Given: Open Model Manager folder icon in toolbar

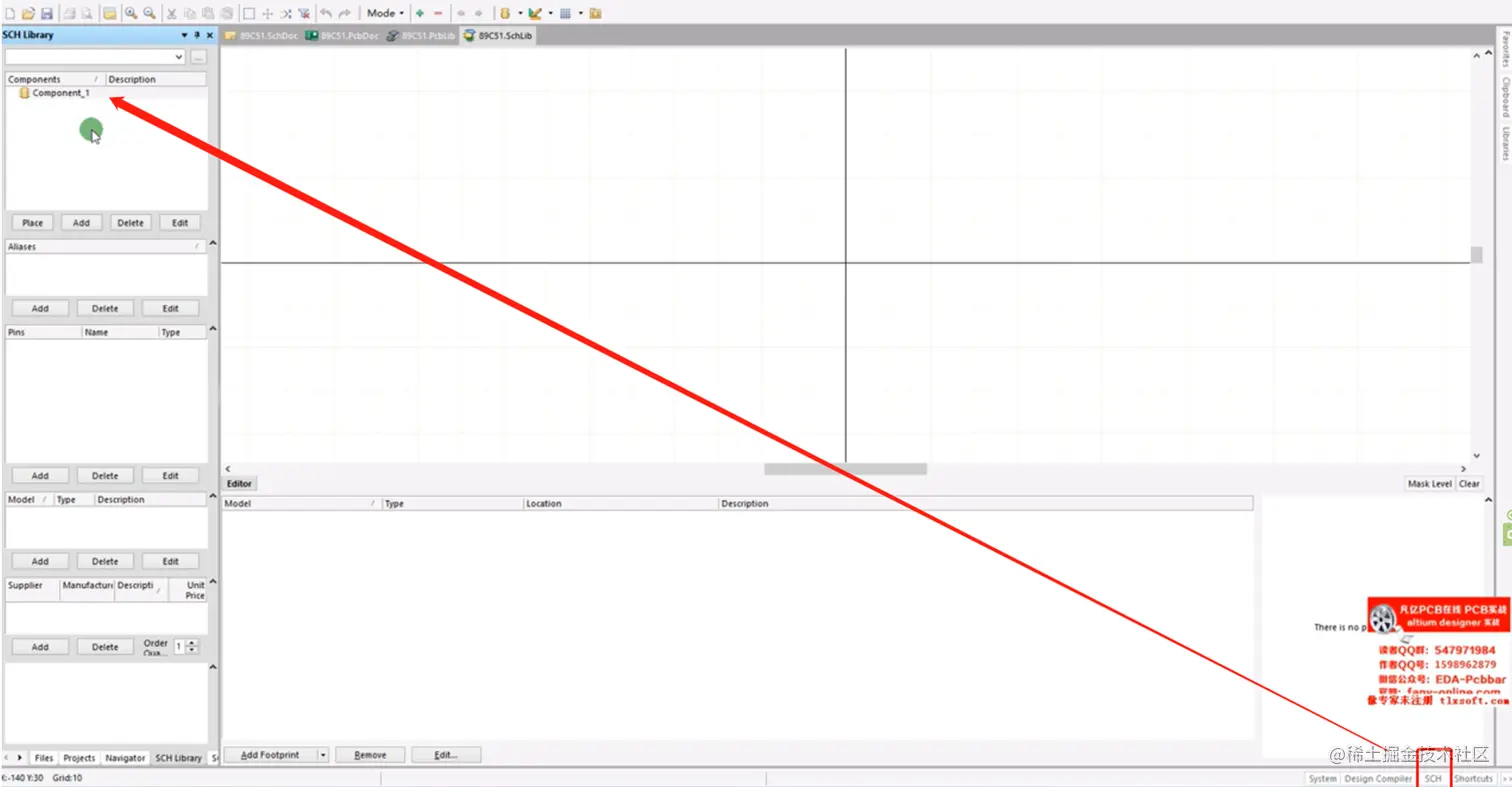Looking at the screenshot, I should 595,13.
